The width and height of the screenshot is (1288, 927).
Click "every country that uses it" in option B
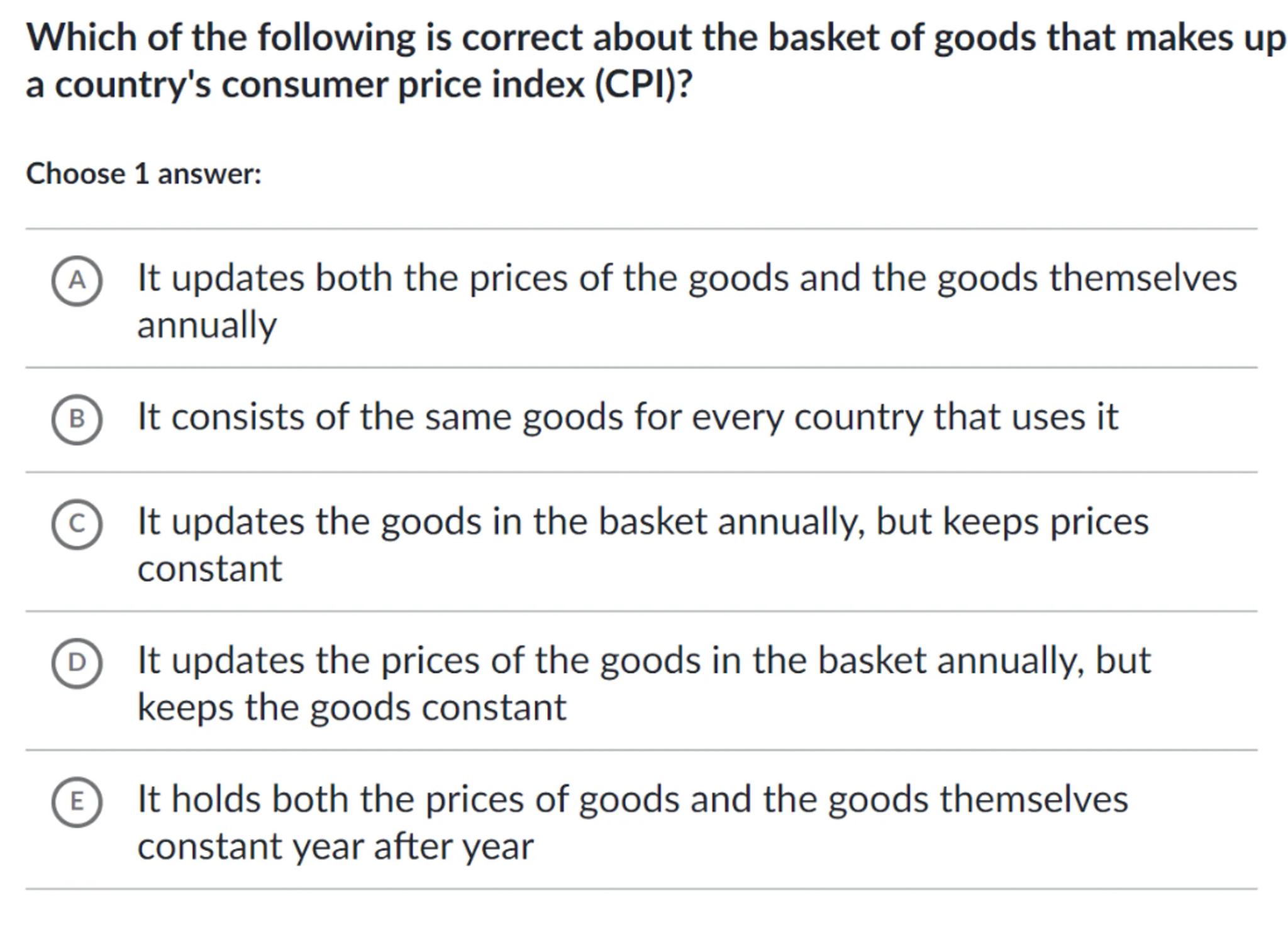[904, 417]
